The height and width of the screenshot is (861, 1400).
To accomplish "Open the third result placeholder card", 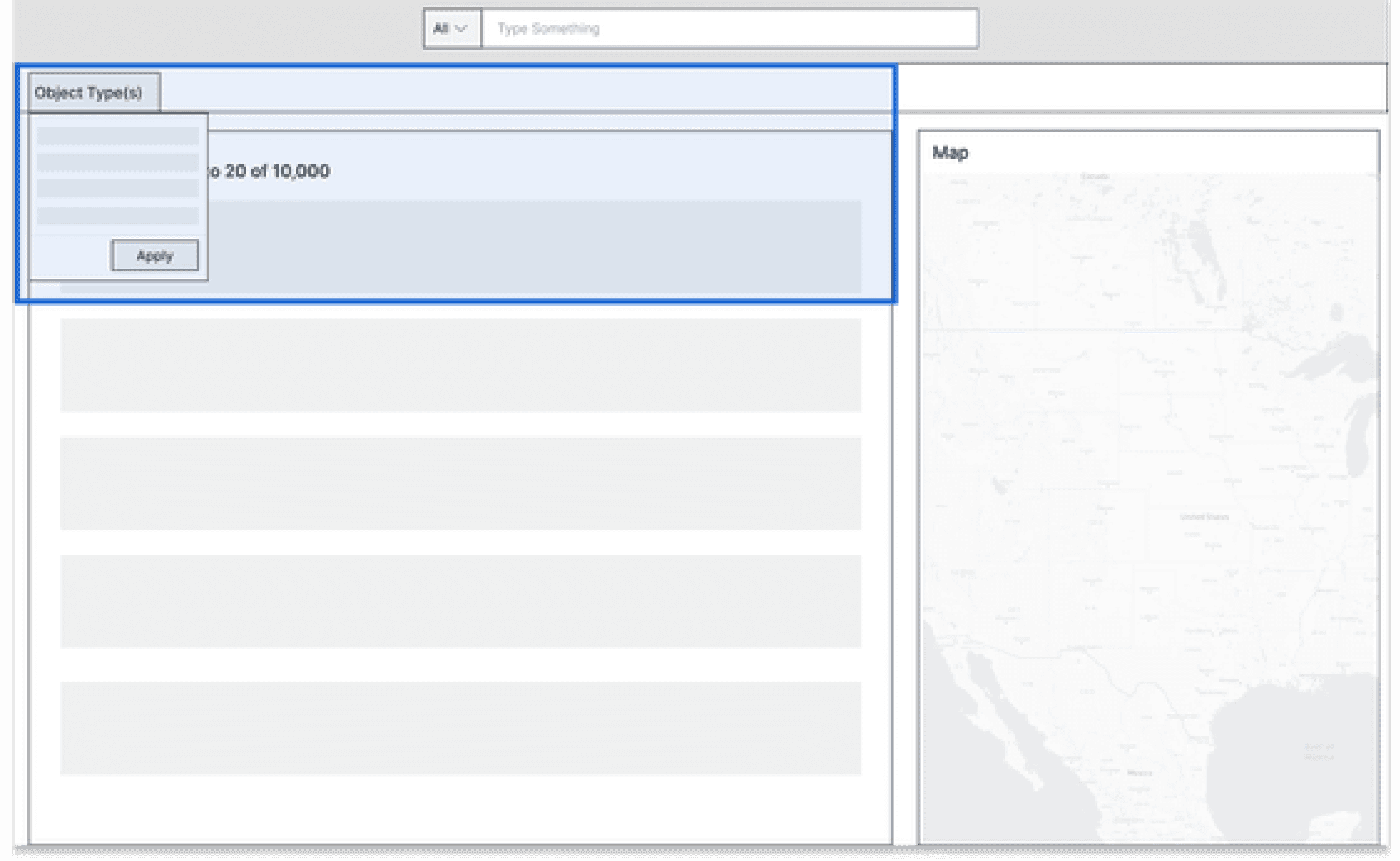I will 460,483.
